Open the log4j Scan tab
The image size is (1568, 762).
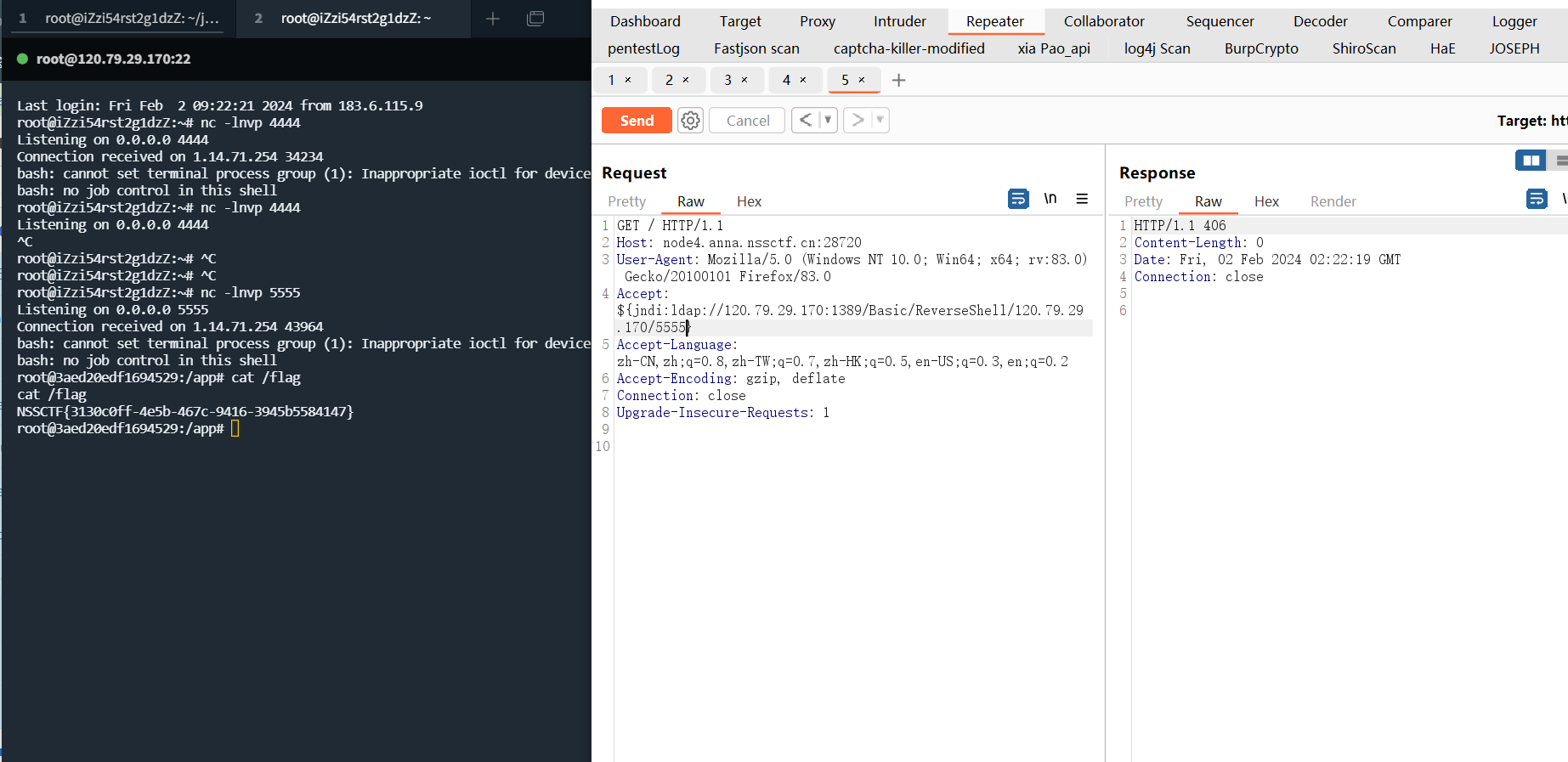tap(1157, 48)
